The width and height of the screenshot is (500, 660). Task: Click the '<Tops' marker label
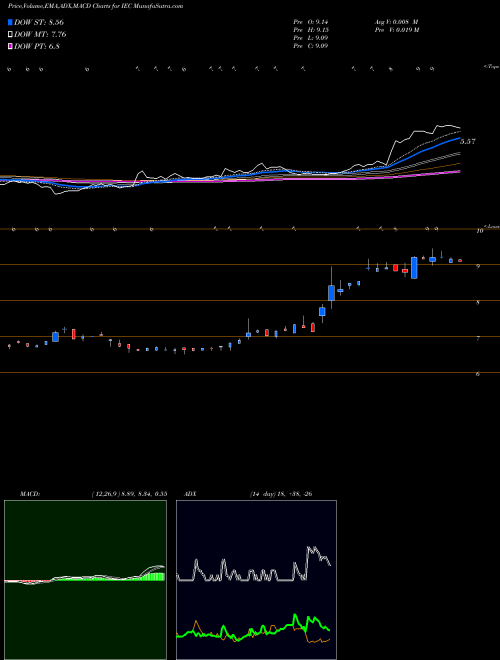491,67
